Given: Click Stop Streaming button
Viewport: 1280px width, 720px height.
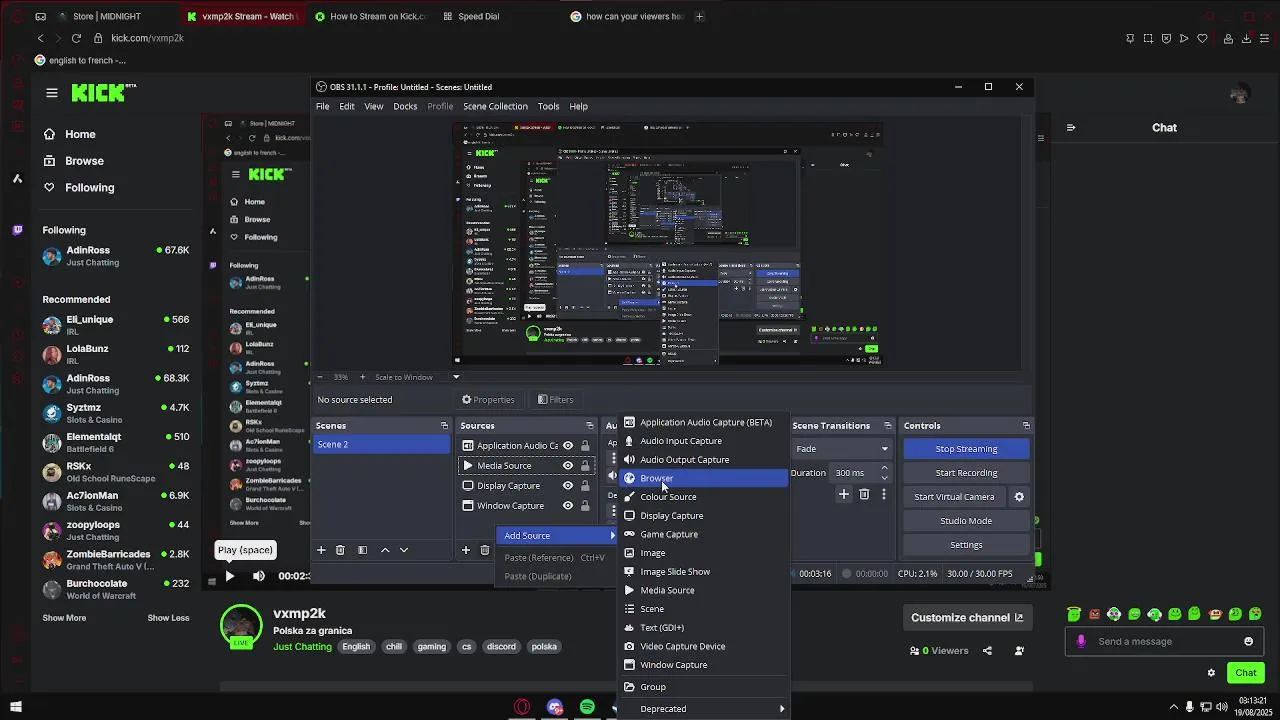Looking at the screenshot, I should [x=966, y=449].
